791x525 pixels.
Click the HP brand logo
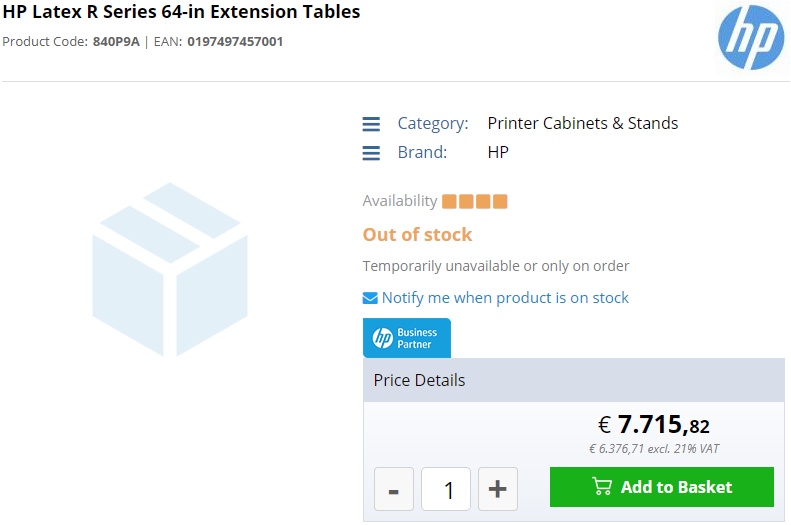coord(751,37)
